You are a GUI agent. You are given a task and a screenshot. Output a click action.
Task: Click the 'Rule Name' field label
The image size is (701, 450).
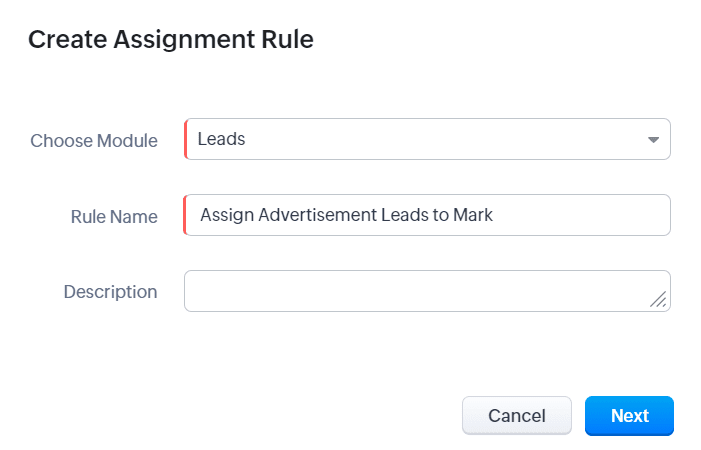pos(114,217)
